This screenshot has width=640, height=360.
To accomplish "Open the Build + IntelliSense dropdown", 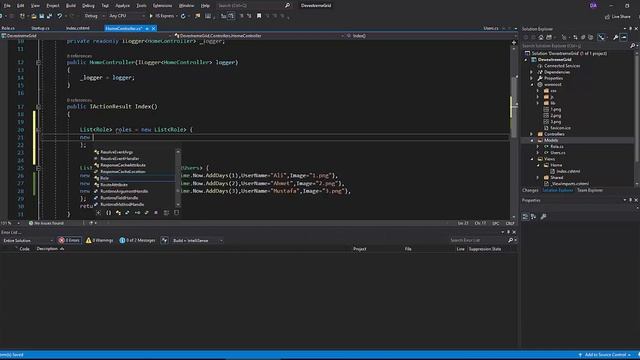I will [x=198, y=240].
